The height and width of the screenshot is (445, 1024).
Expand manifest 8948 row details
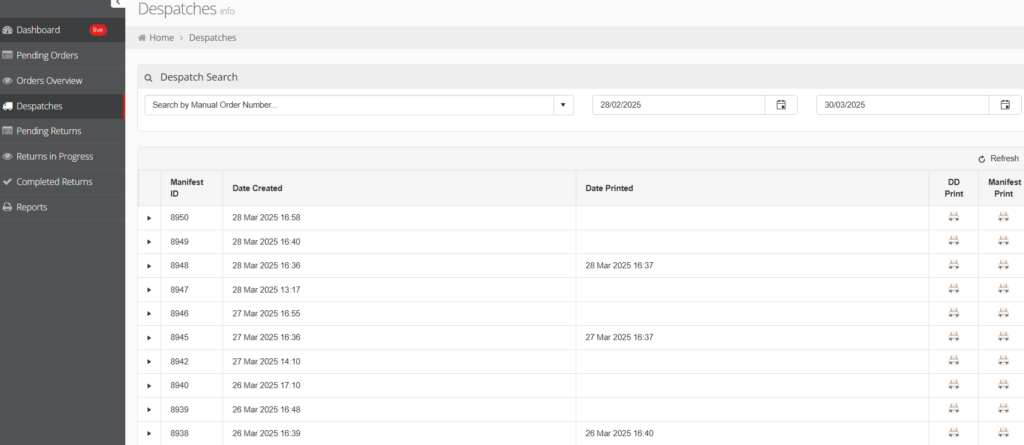[x=149, y=266]
